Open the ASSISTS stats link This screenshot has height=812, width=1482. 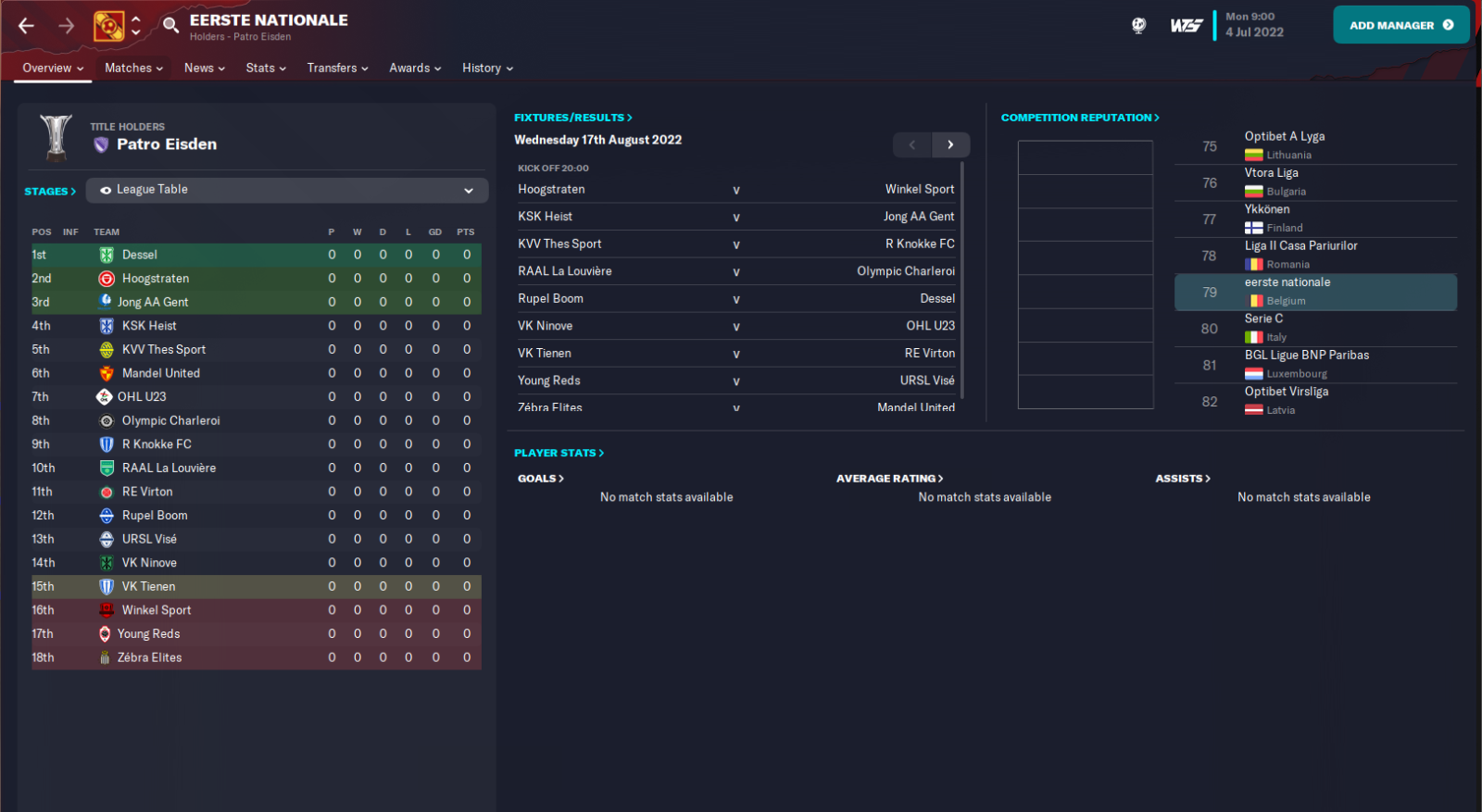click(1183, 479)
